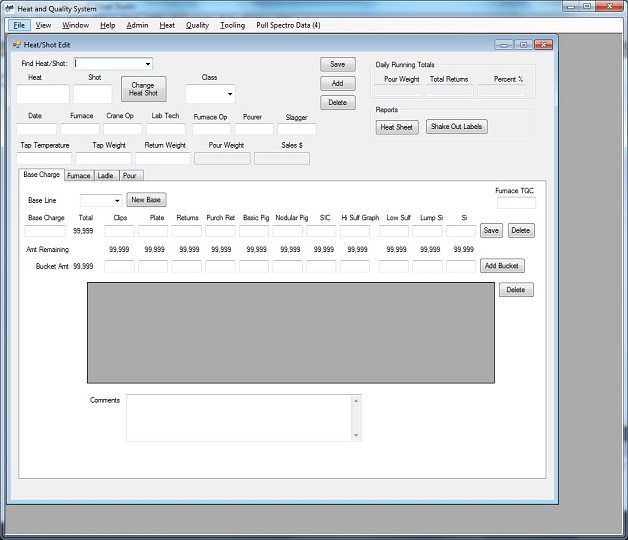Switch to the Pour tab

click(x=130, y=175)
